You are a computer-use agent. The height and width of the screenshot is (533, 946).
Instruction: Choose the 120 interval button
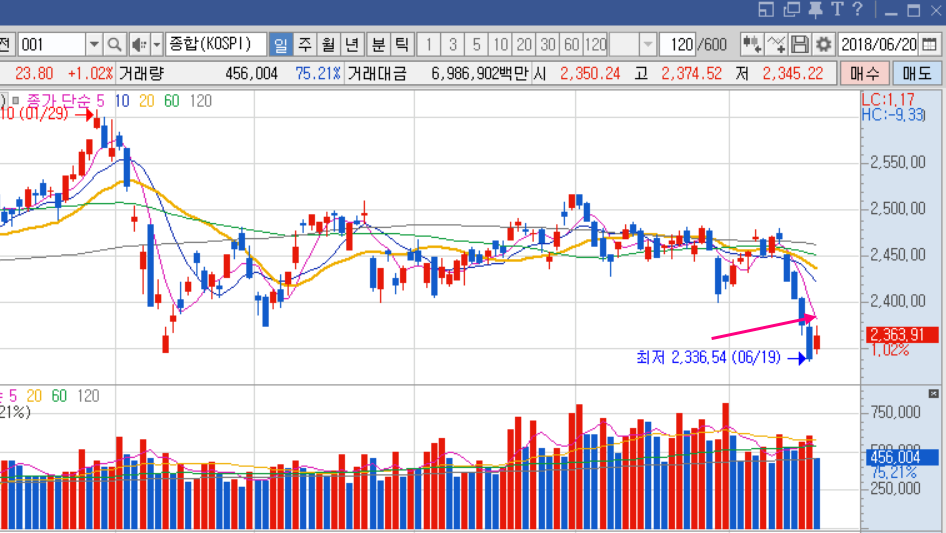(x=595, y=45)
